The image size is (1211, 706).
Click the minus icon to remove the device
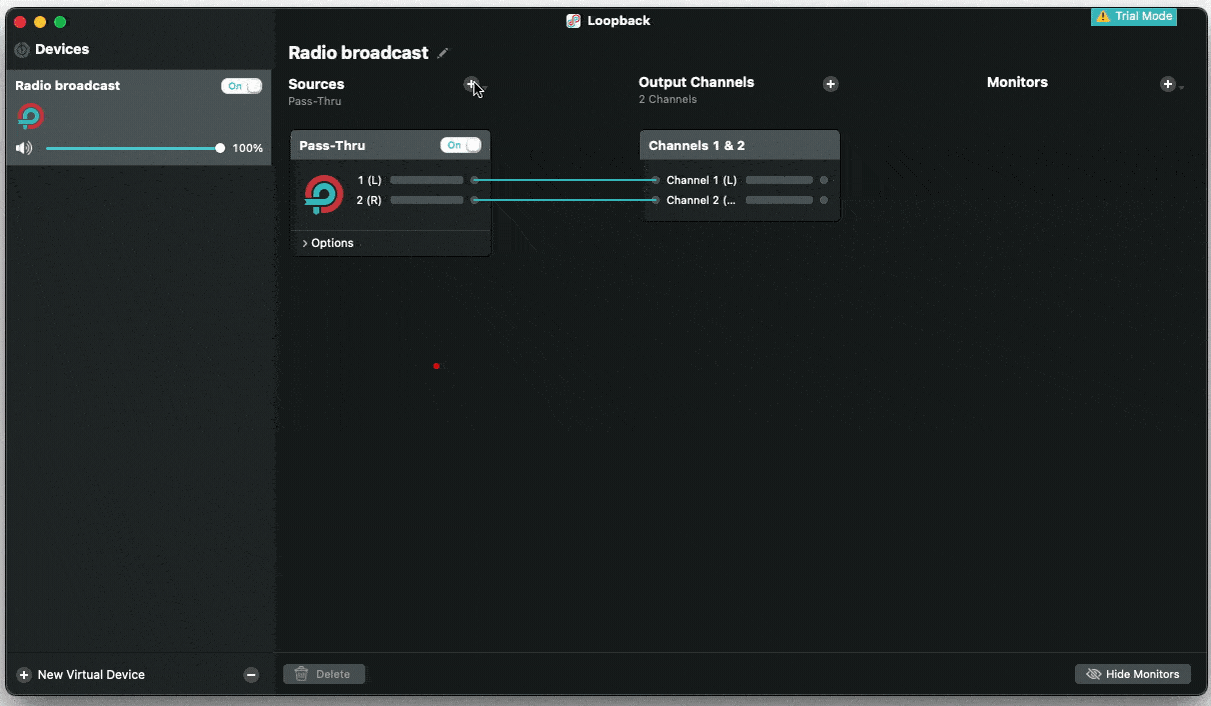tap(251, 674)
